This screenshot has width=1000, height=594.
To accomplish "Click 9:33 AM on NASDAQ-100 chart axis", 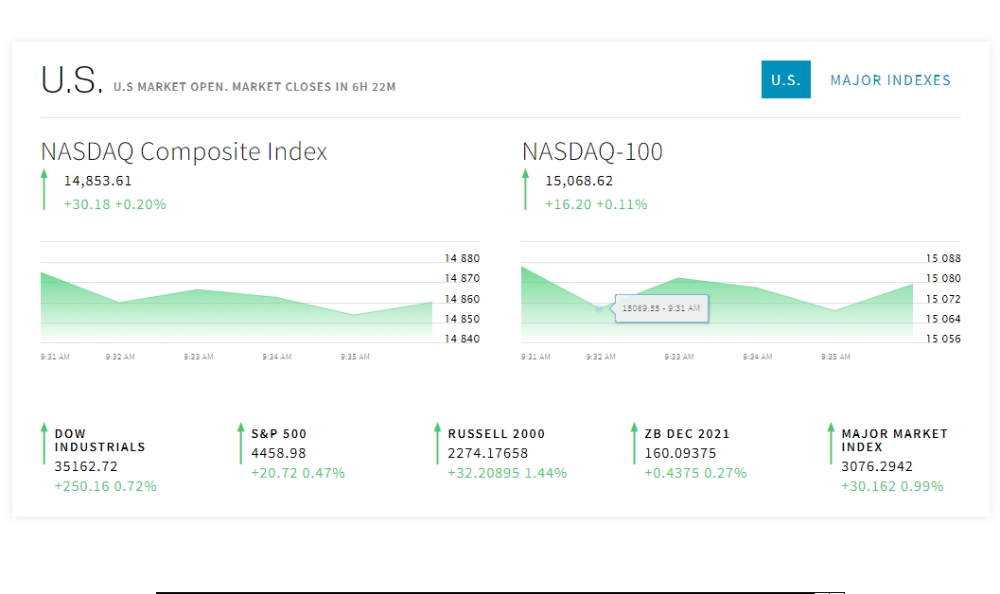I will pyautogui.click(x=679, y=357).
